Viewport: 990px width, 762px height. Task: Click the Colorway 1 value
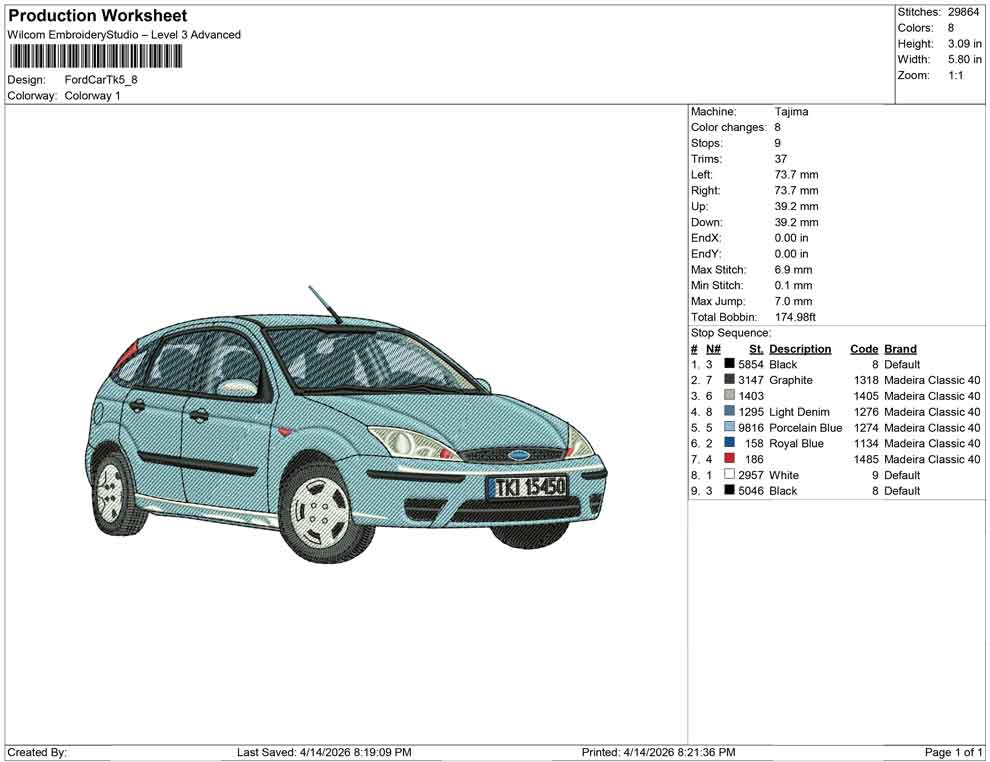pyautogui.click(x=92, y=96)
